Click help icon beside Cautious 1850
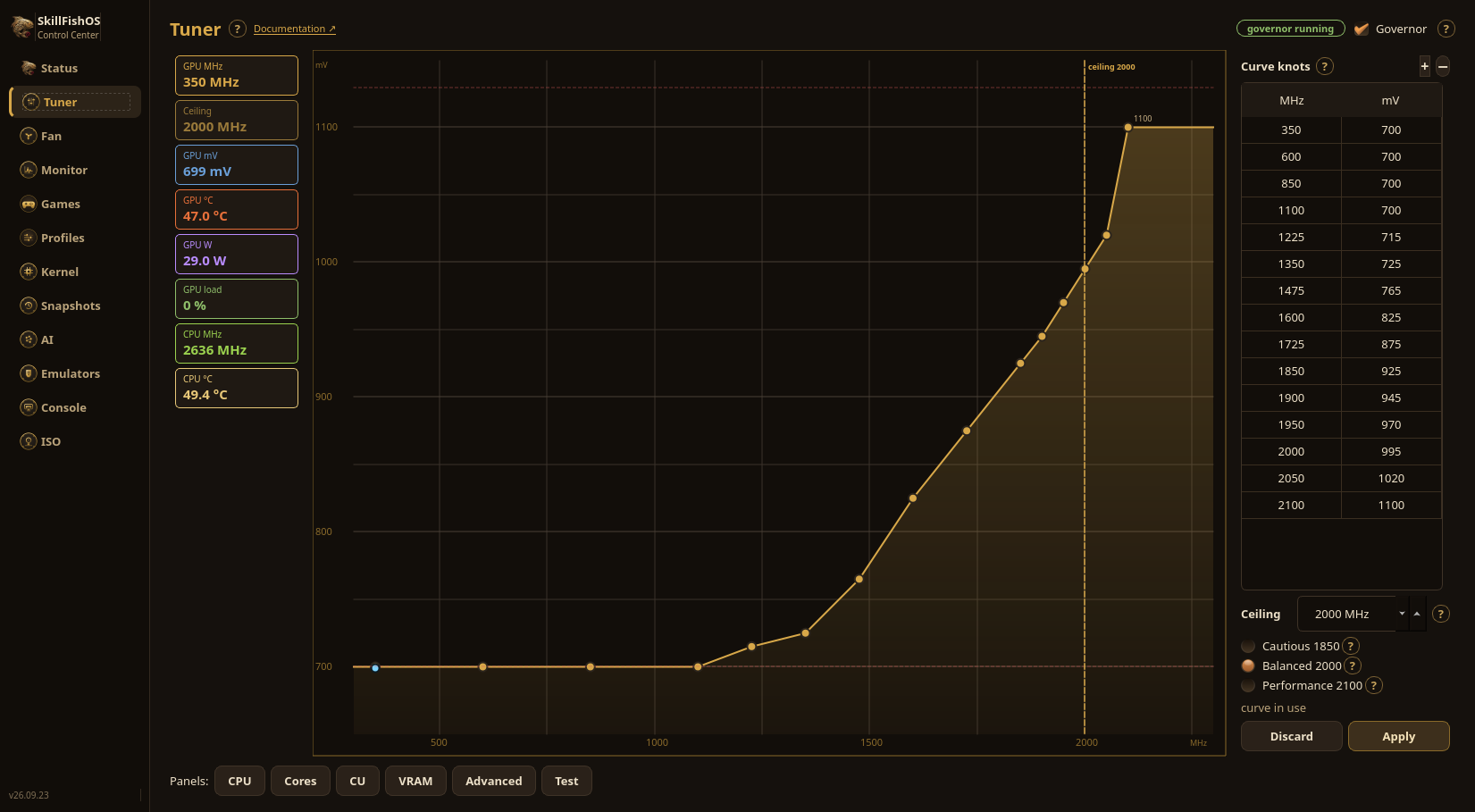The width and height of the screenshot is (1475, 812). [x=1351, y=646]
